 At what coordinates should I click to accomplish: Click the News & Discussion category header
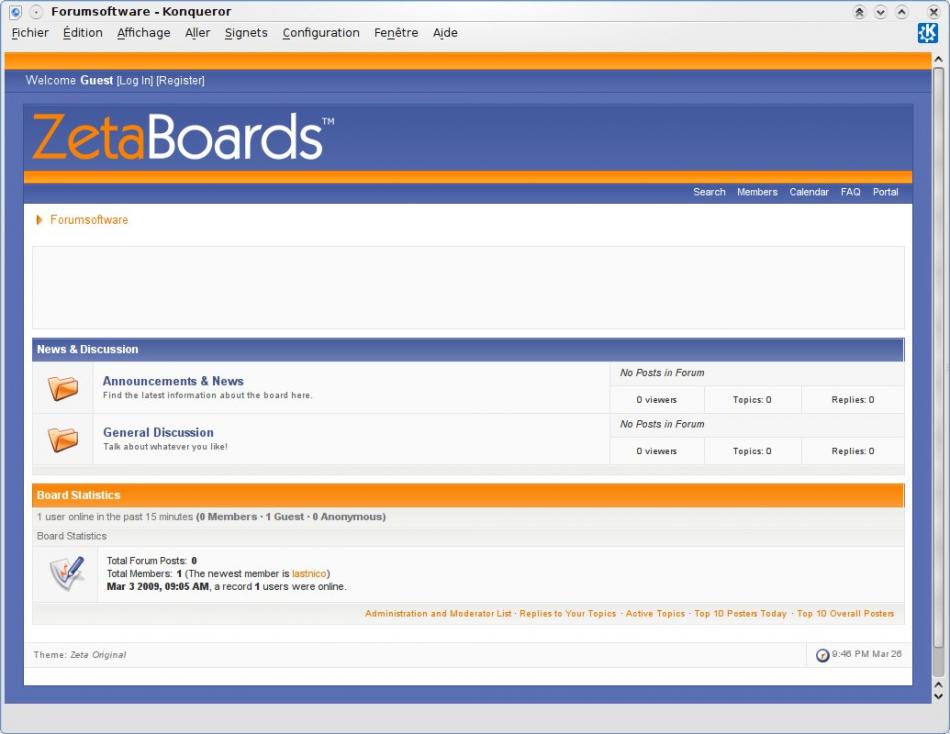[468, 350]
